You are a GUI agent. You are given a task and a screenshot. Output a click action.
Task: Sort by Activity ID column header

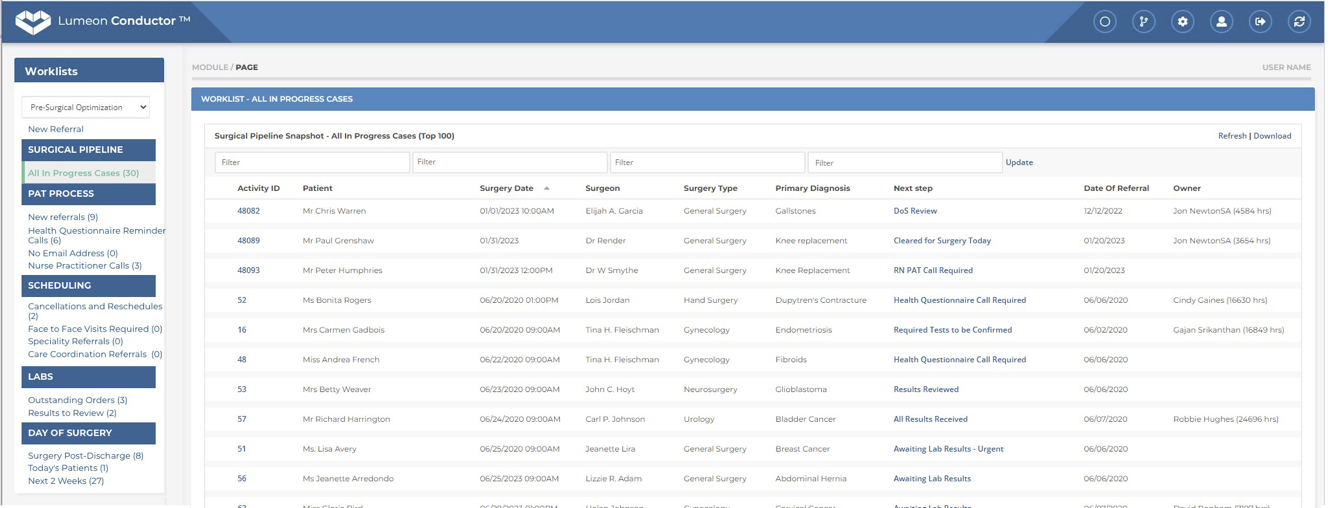(259, 189)
